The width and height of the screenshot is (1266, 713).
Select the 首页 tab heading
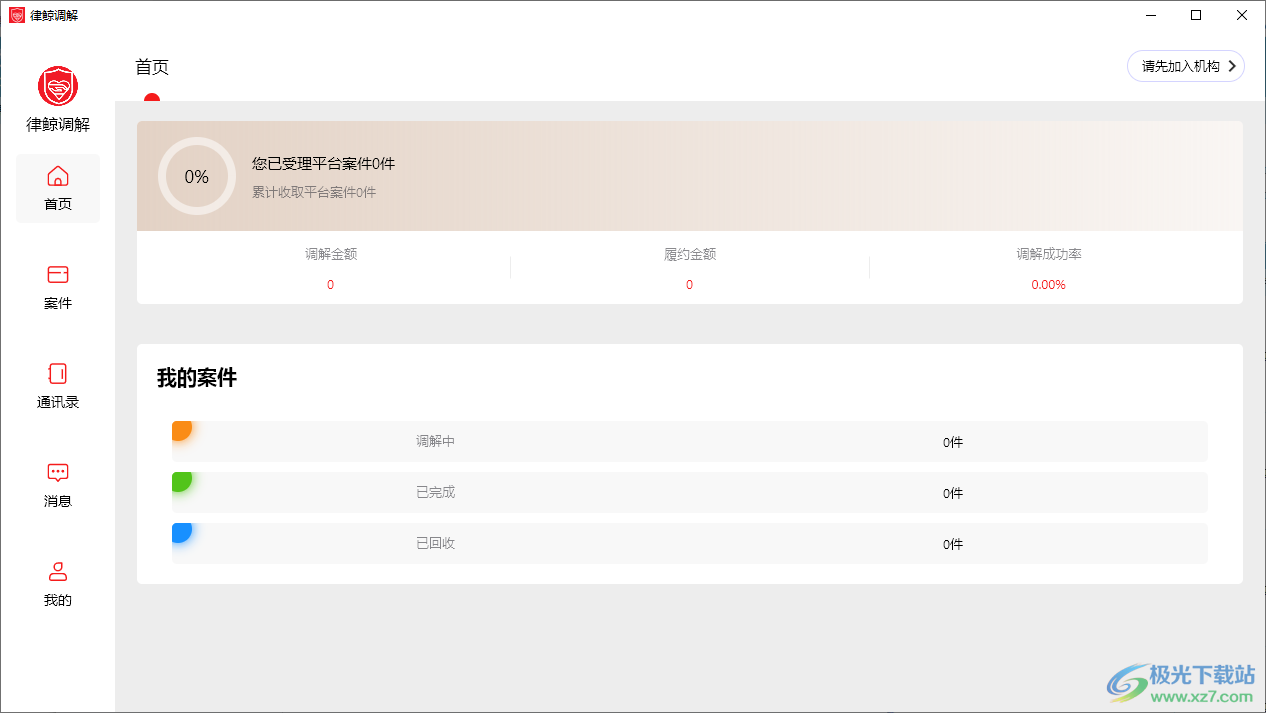coord(152,68)
